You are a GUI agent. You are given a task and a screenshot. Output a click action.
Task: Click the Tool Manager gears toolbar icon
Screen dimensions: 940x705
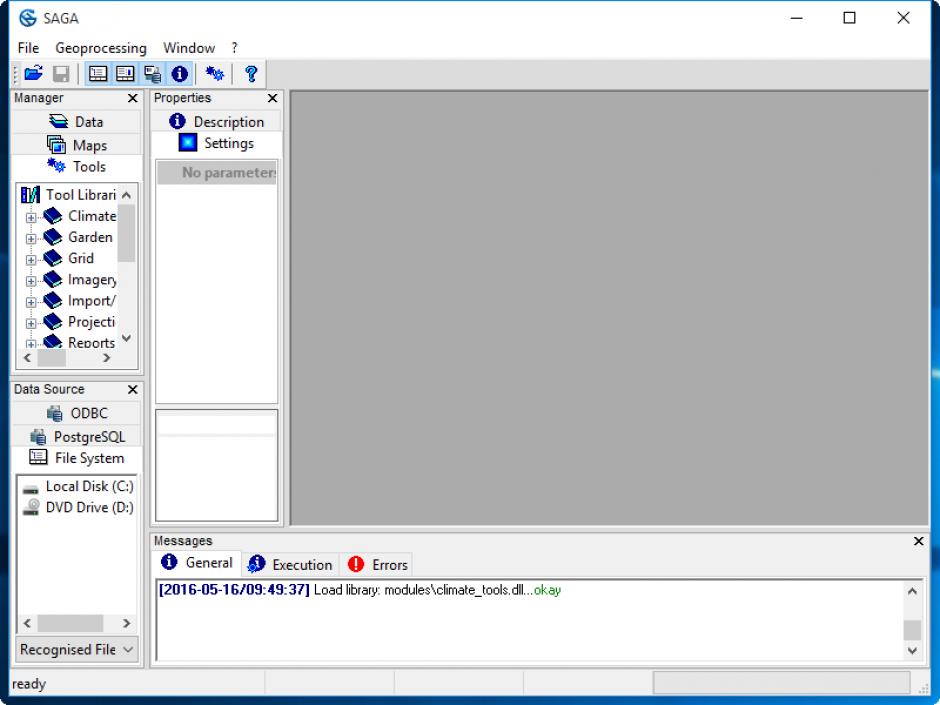pyautogui.click(x=214, y=74)
